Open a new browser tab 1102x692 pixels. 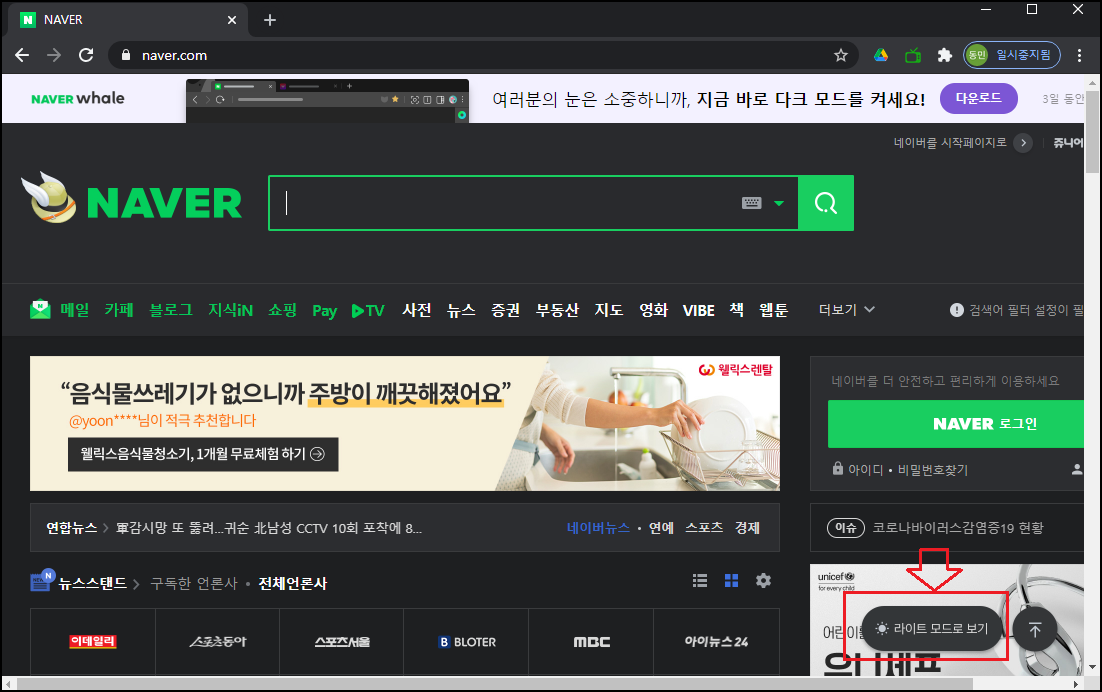(x=270, y=20)
